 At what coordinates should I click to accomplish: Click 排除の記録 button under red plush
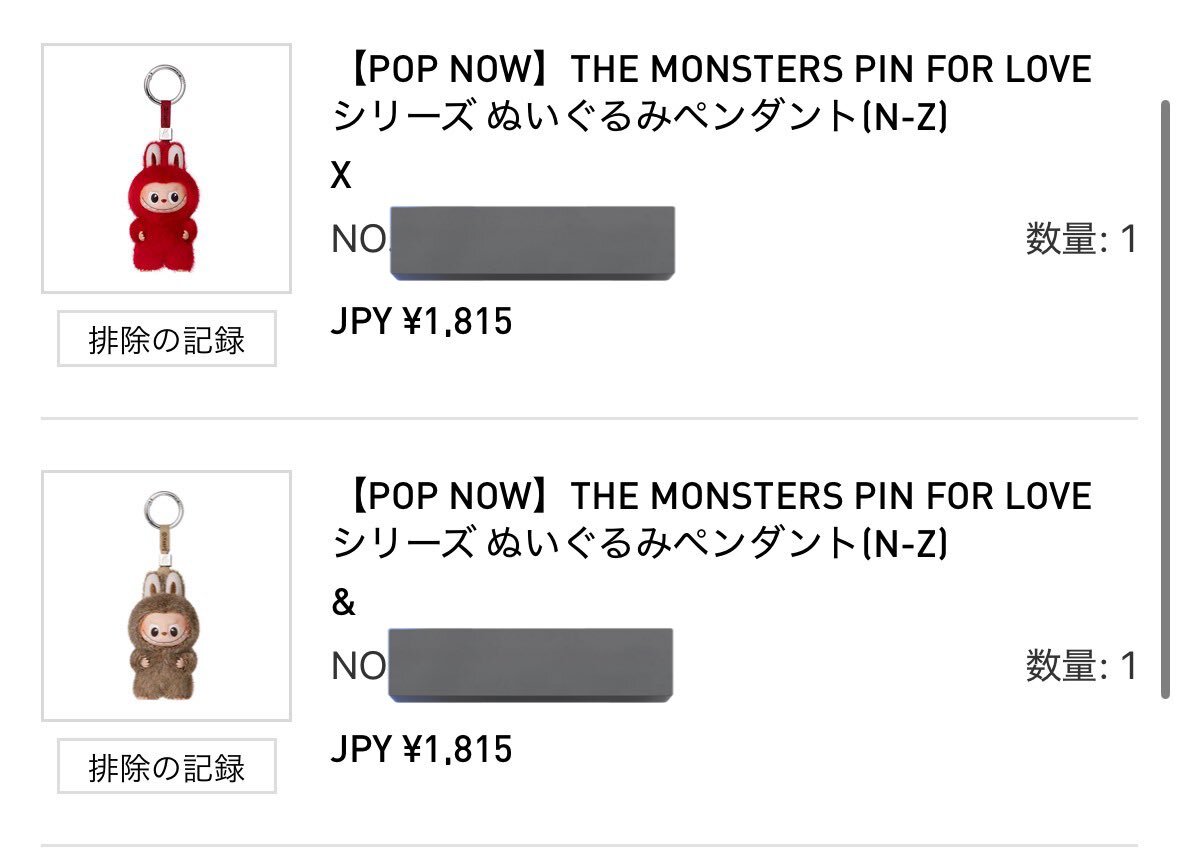[166, 340]
